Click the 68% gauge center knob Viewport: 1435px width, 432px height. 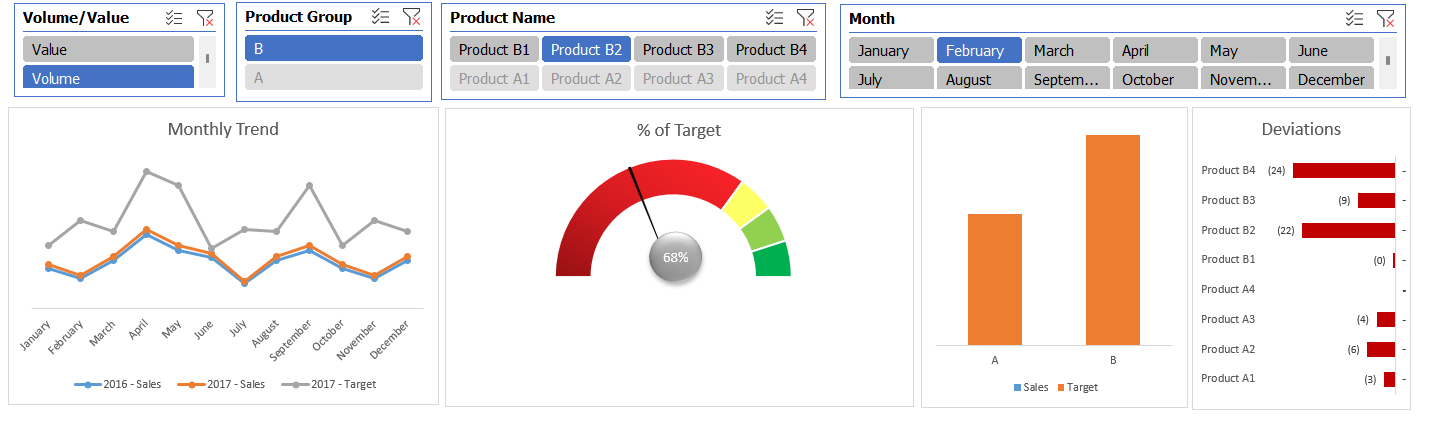click(x=676, y=257)
